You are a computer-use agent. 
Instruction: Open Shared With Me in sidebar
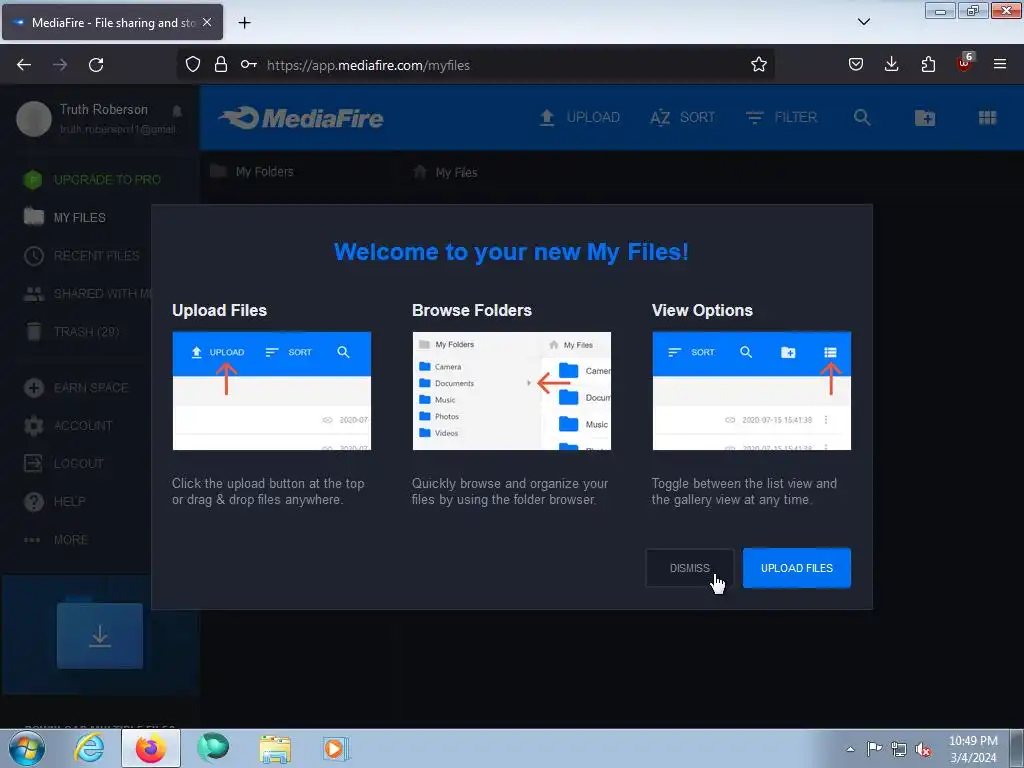click(x=87, y=294)
